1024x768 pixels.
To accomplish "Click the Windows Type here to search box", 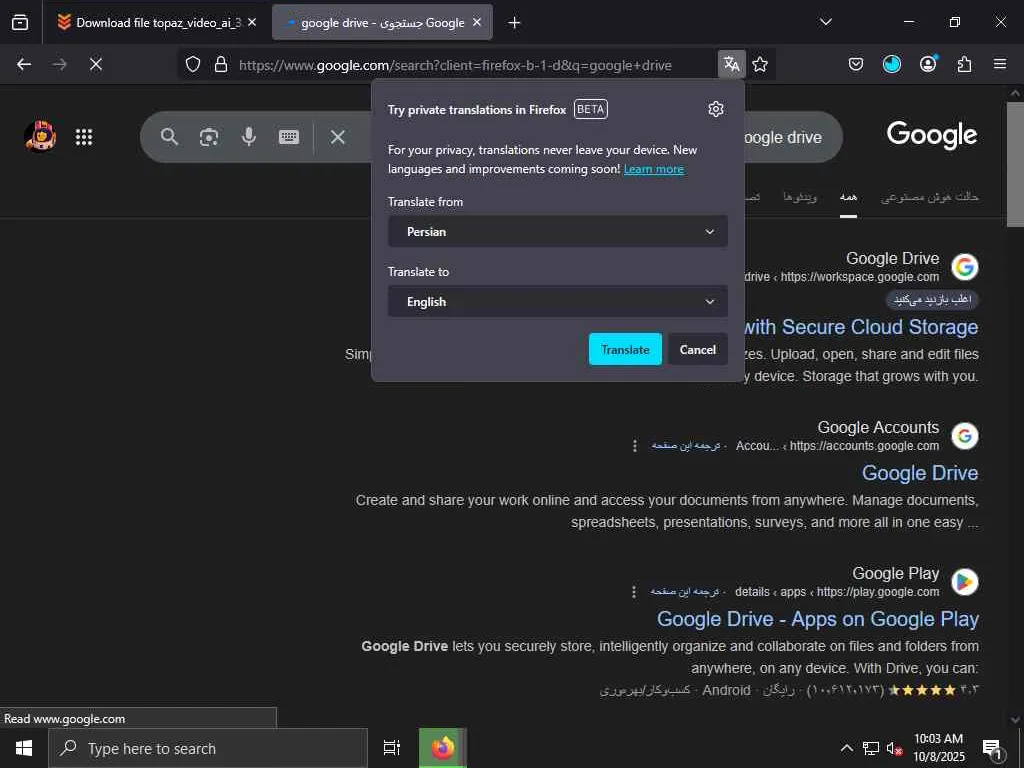I will click(208, 748).
